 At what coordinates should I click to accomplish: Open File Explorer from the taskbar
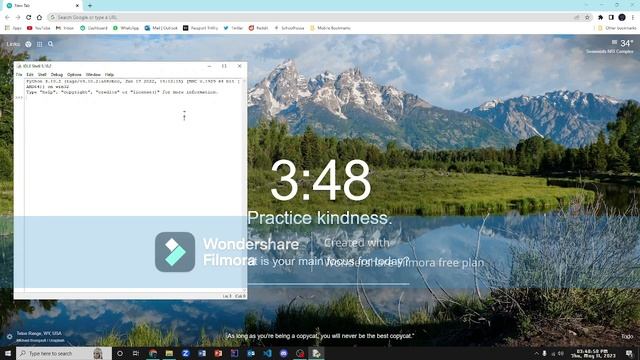click(x=169, y=353)
